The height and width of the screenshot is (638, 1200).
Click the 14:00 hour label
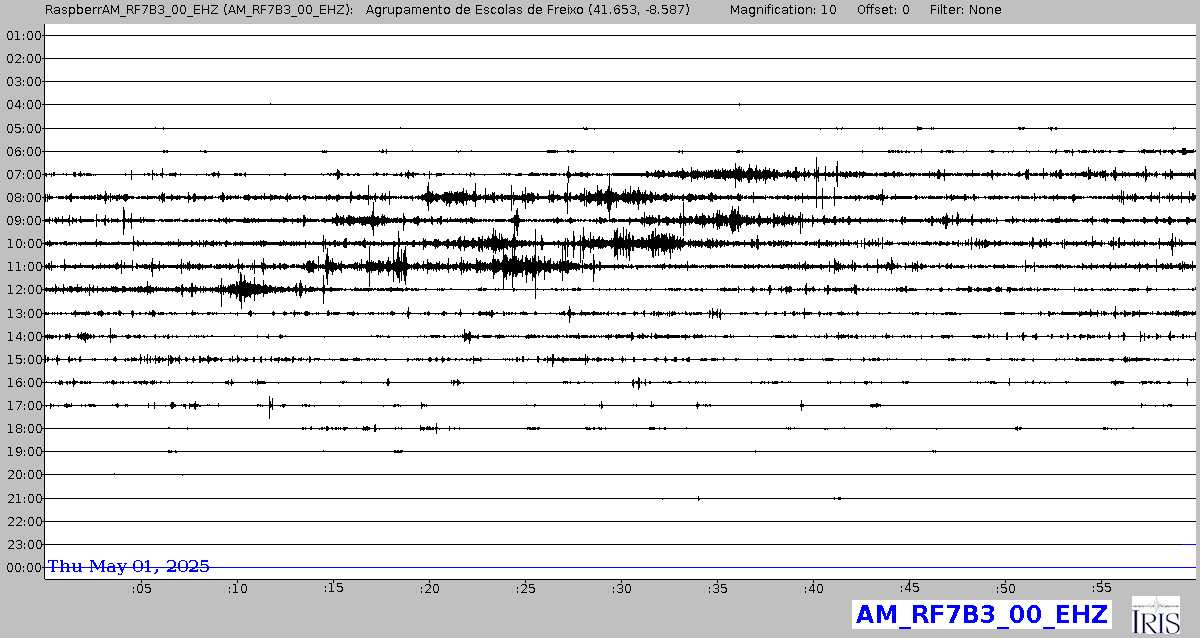pyautogui.click(x=24, y=336)
